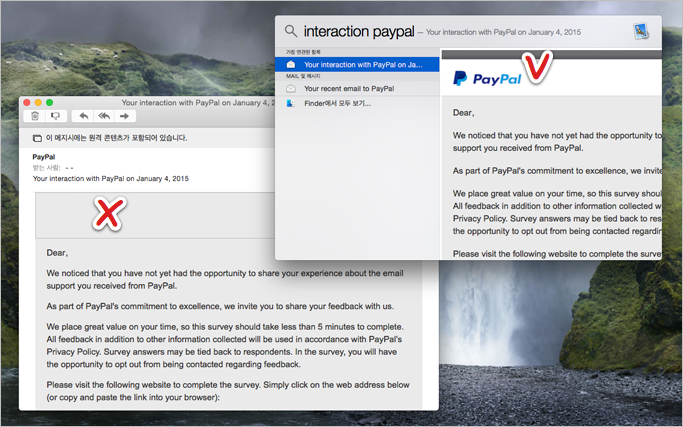683x427 pixels.
Task: Select 'Your recent email to PayPal' result
Action: pyautogui.click(x=357, y=89)
